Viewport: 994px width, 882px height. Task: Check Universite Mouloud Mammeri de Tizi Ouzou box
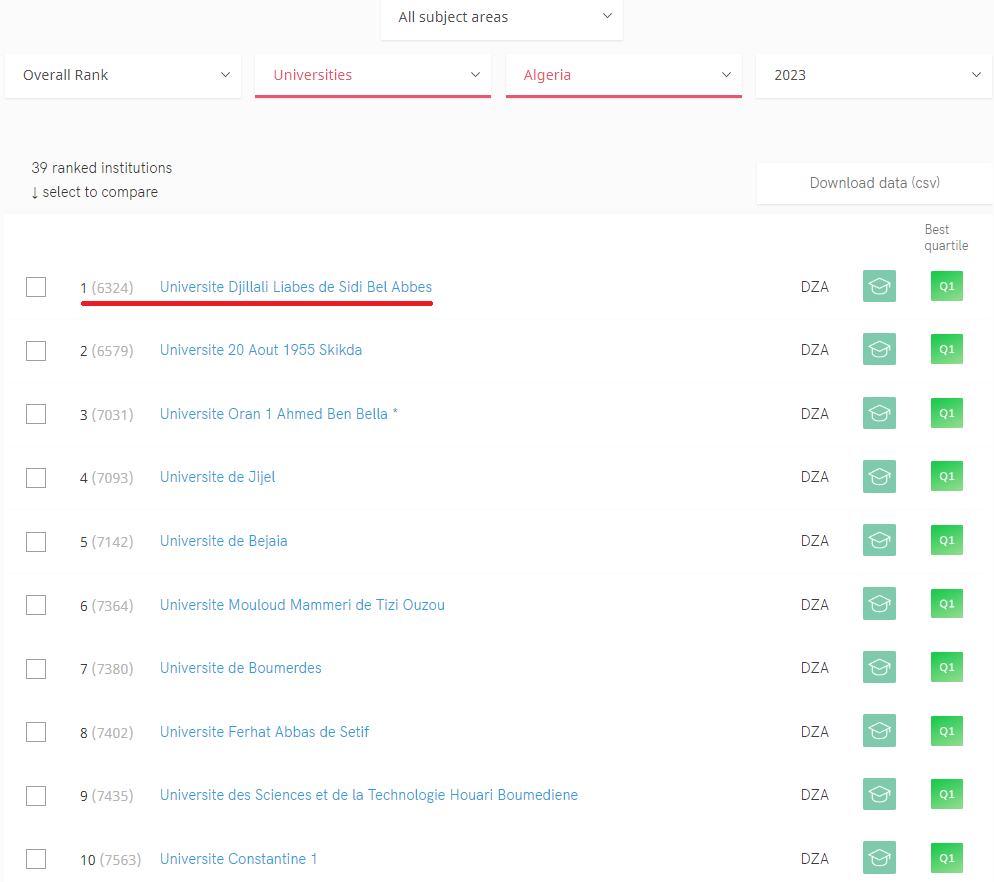point(36,605)
